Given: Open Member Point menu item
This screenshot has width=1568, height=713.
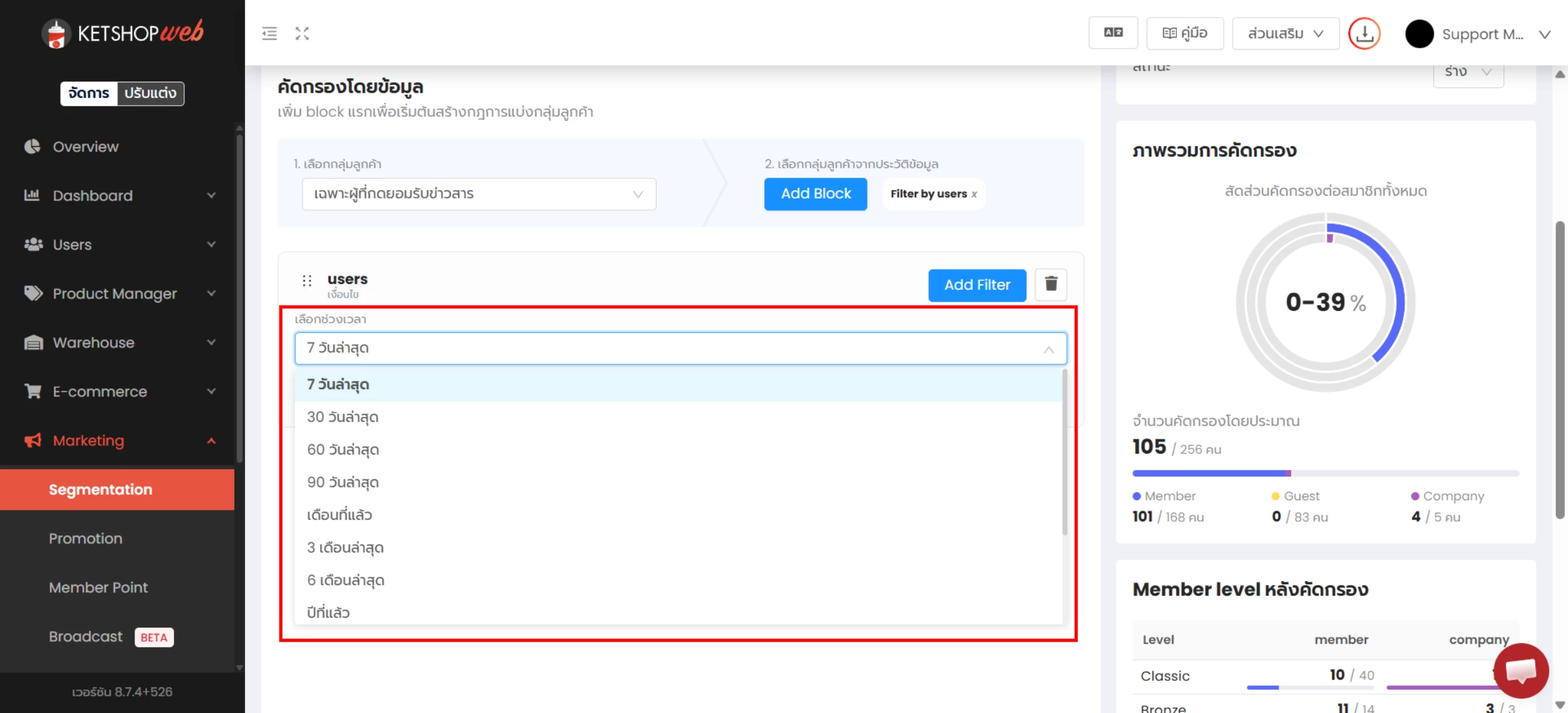Looking at the screenshot, I should pyautogui.click(x=98, y=588).
